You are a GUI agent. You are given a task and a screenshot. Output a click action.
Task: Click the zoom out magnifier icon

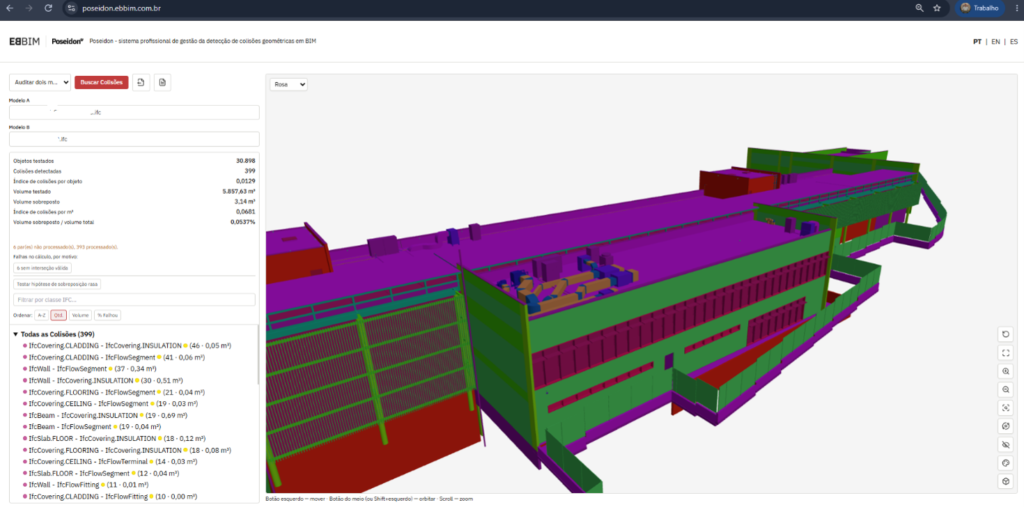(x=1006, y=389)
